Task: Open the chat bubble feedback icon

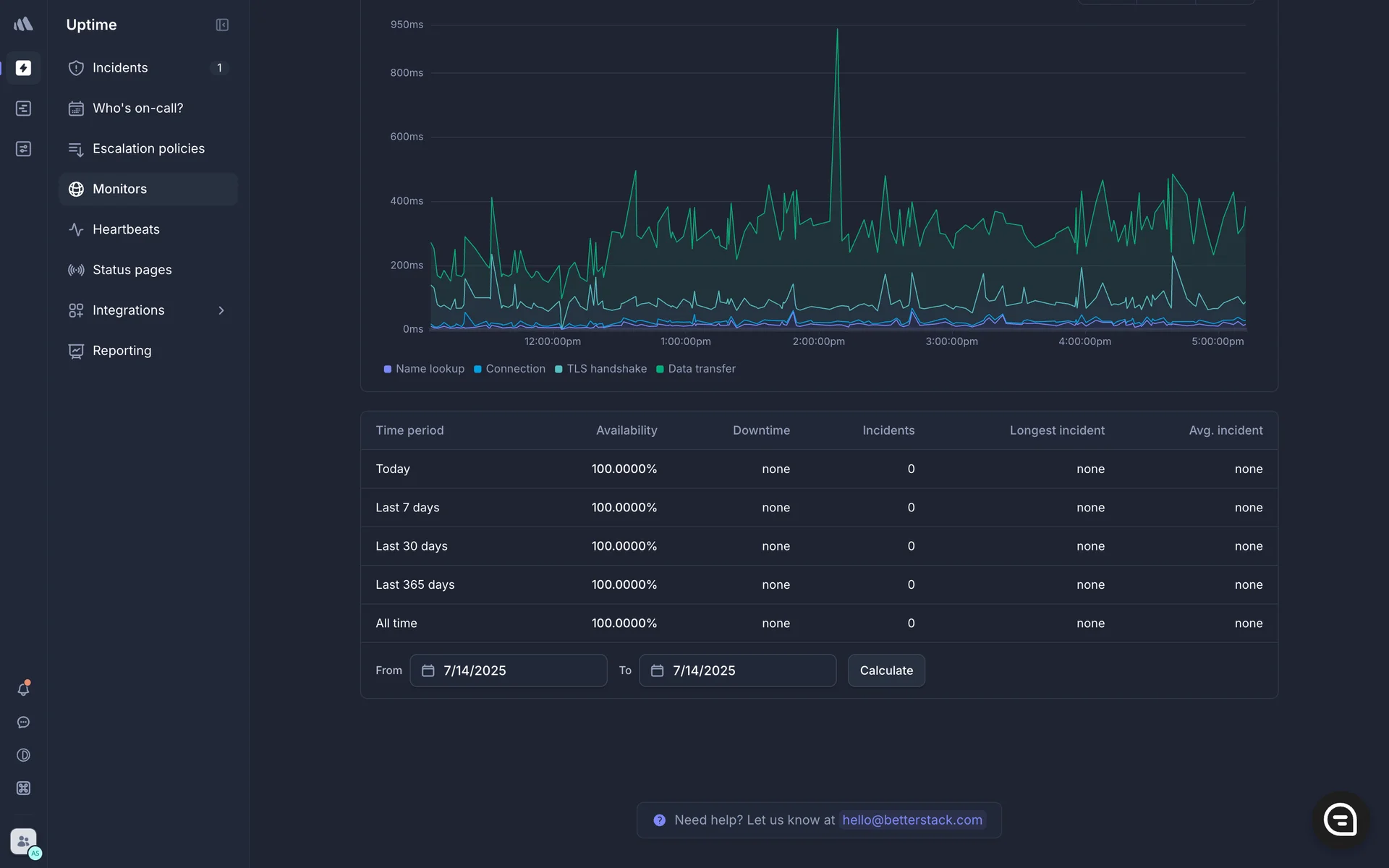Action: click(x=23, y=723)
